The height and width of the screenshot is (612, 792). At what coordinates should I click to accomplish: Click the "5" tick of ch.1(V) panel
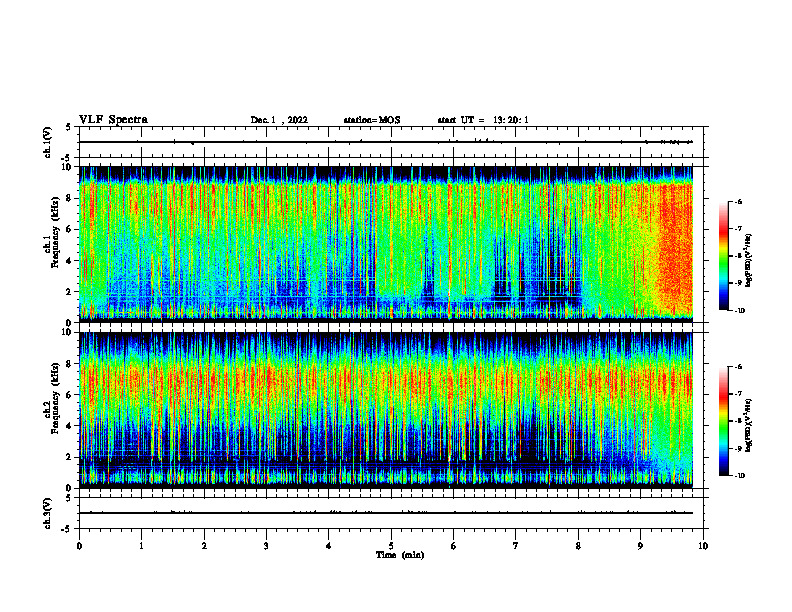(x=70, y=127)
